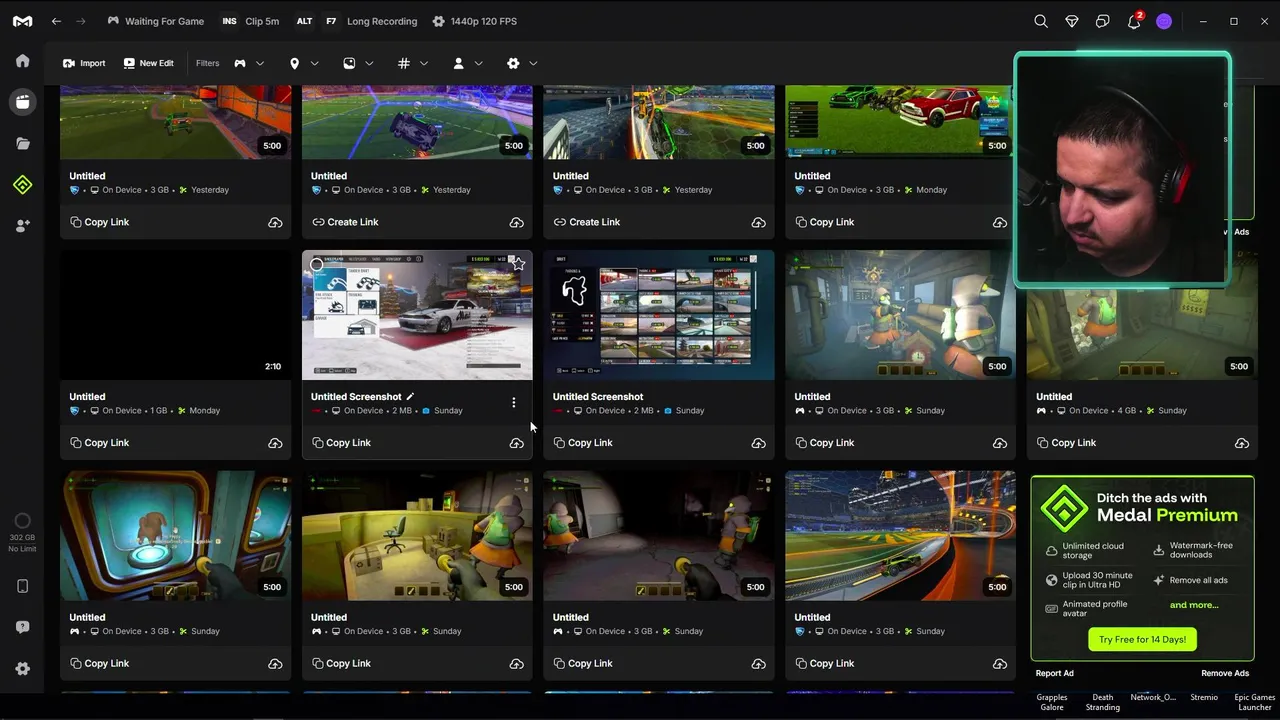This screenshot has height=720, width=1280.
Task: Open the 1440p 120 FPS quality settings
Action: (475, 21)
